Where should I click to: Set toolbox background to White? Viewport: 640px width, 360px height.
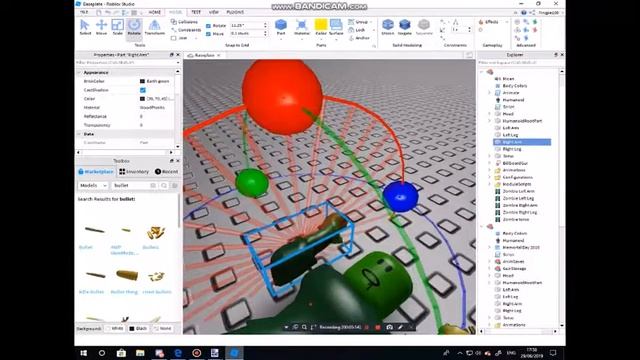point(114,328)
